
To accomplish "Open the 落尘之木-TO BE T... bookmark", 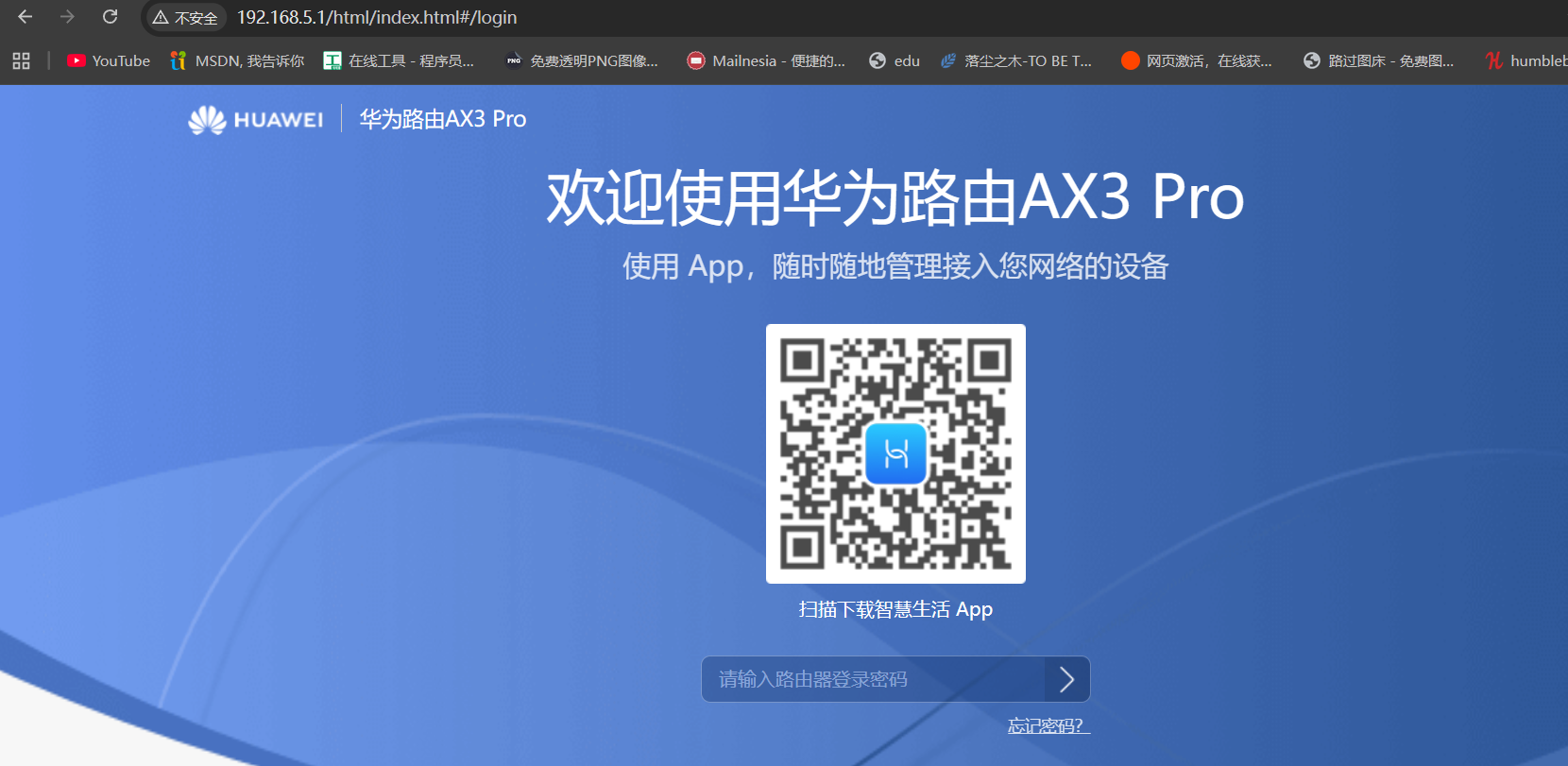I will [x=1016, y=60].
